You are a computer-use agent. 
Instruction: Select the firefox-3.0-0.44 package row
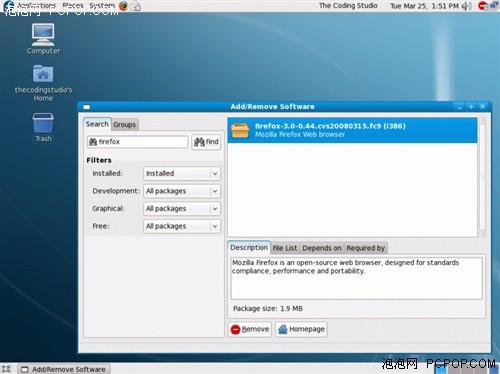[x=352, y=130]
